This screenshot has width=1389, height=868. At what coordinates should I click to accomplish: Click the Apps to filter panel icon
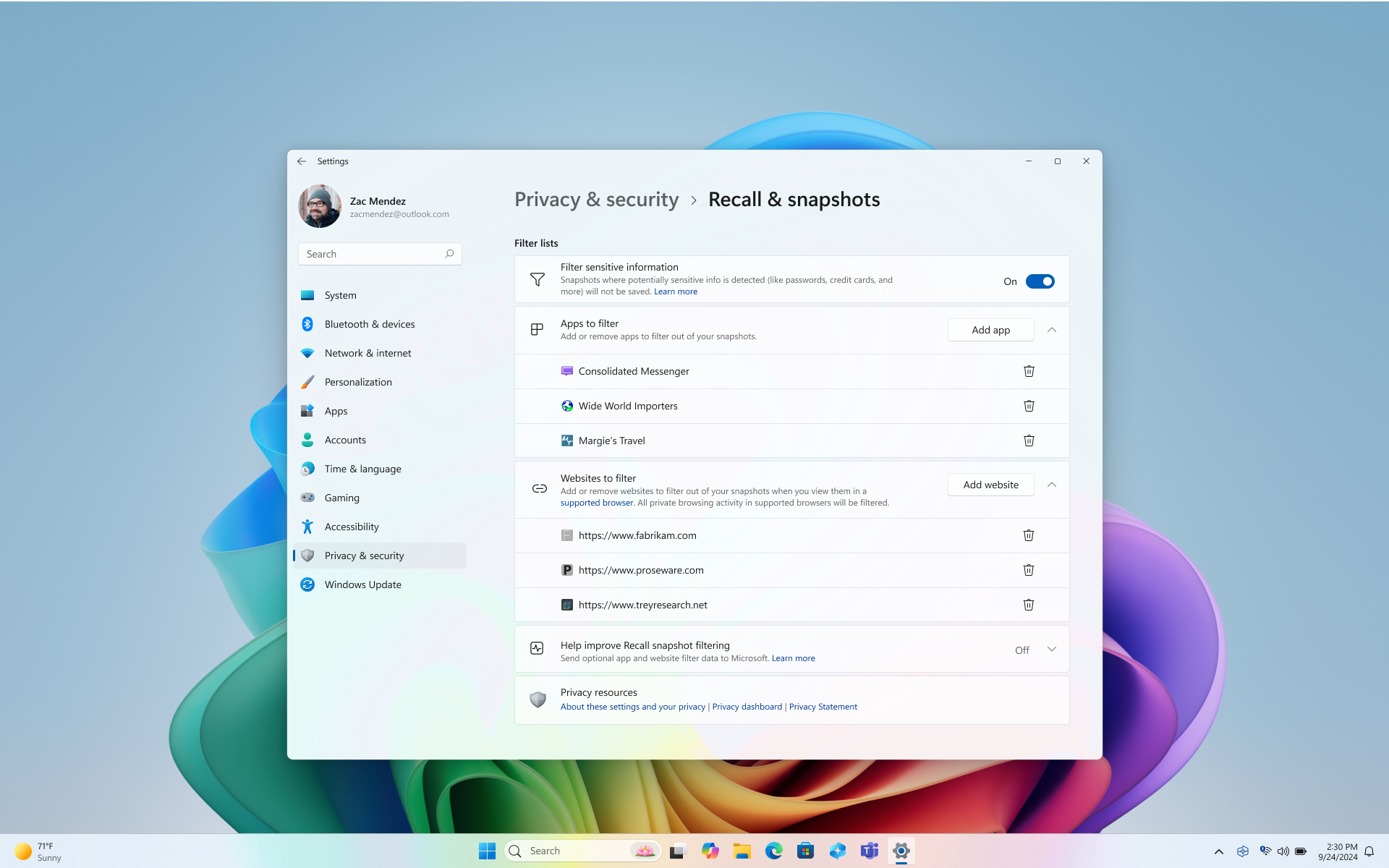536,329
